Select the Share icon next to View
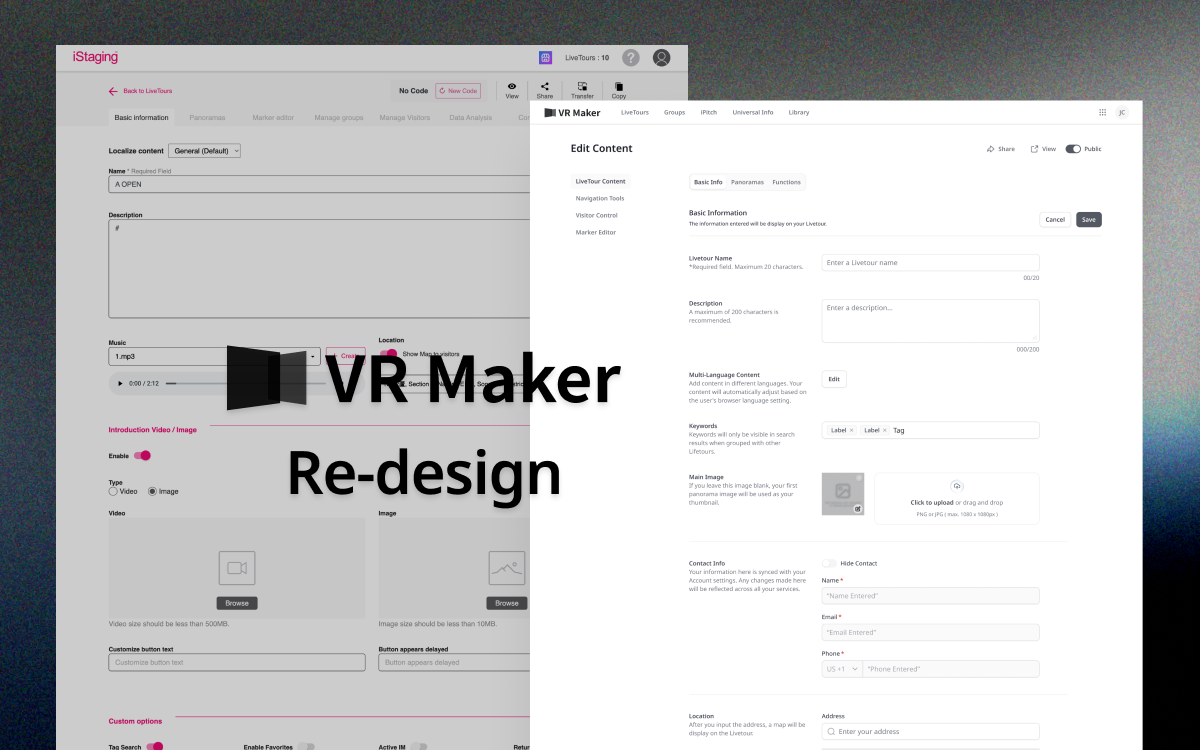This screenshot has width=1200, height=750. click(545, 88)
